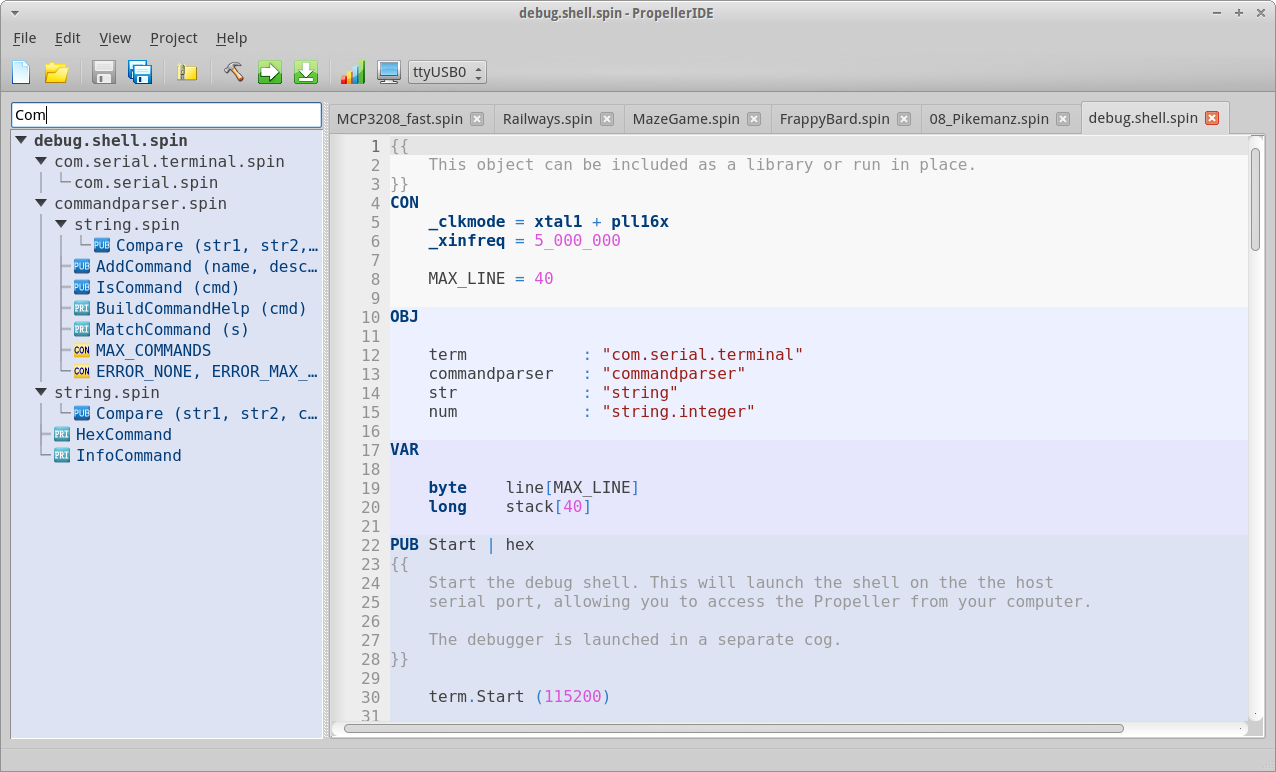Viewport: 1276px width, 772px height.
Task: Open the ttyUSB0 port dropdown
Action: (x=447, y=72)
